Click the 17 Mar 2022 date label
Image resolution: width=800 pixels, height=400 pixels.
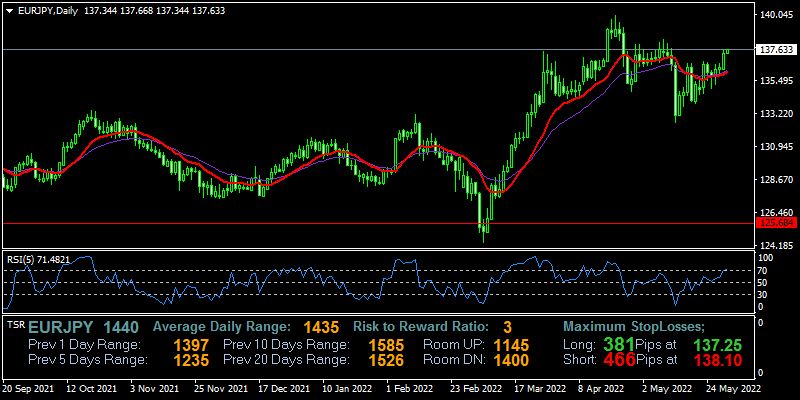pos(539,389)
